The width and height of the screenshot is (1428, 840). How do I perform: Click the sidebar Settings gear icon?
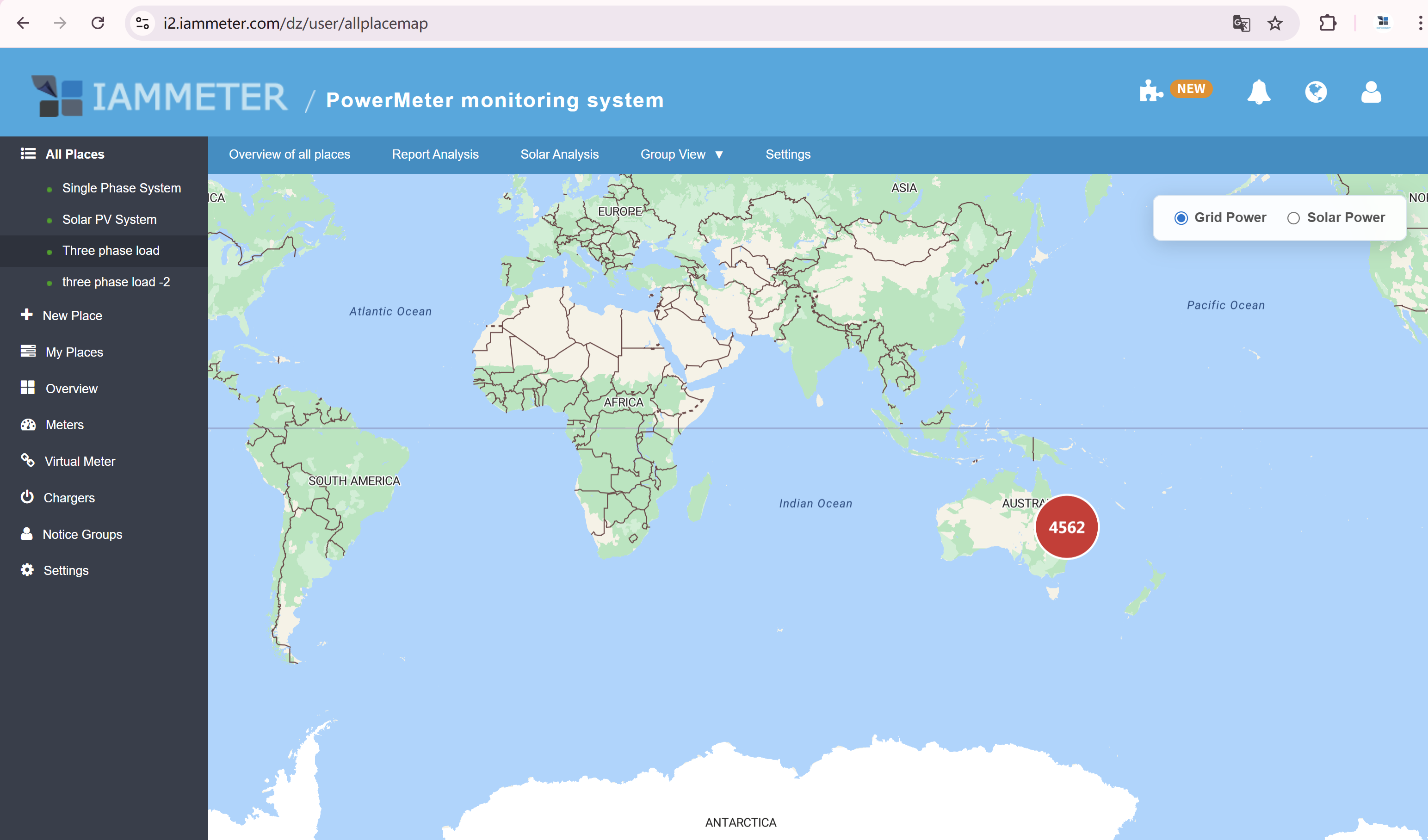[x=27, y=569]
